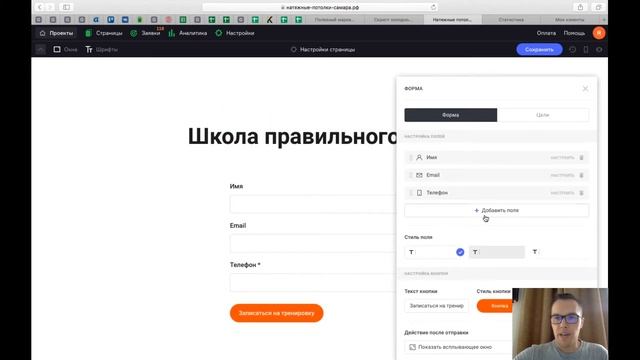
Task: Open Настроить for the Имя field
Action: 562,158
